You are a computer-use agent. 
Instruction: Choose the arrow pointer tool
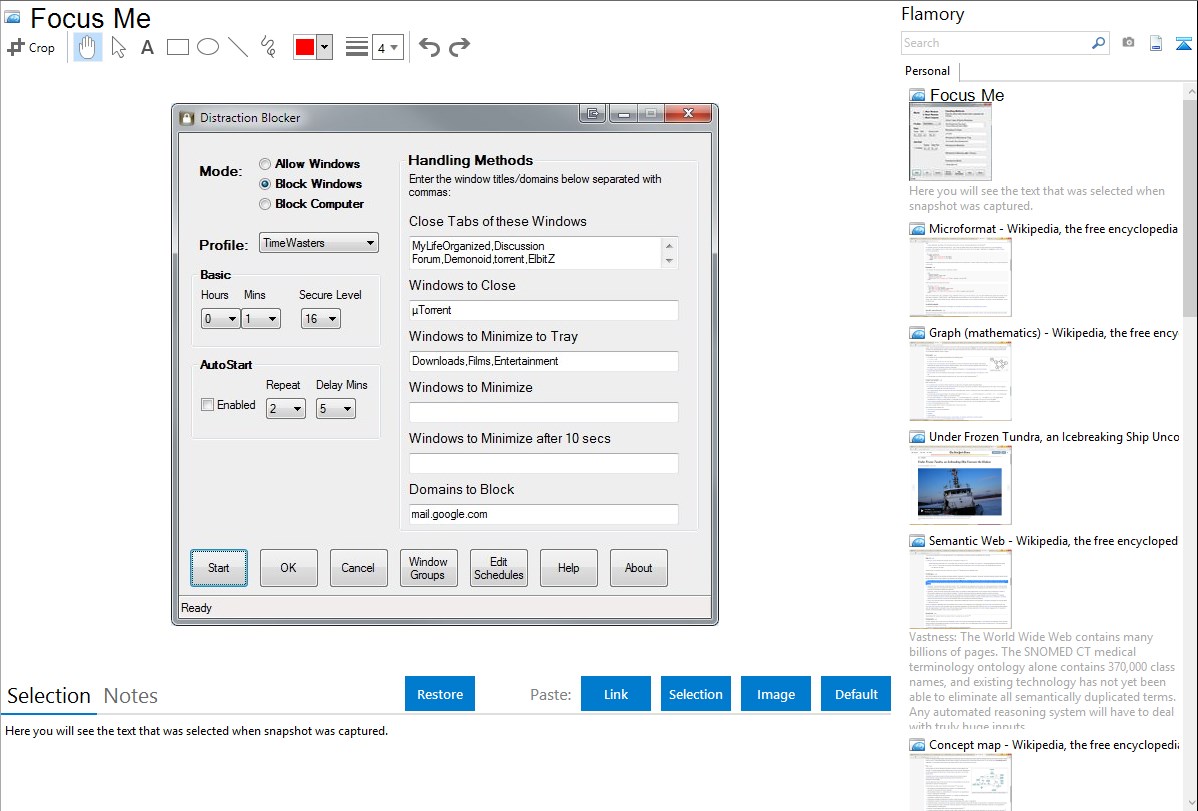[118, 47]
